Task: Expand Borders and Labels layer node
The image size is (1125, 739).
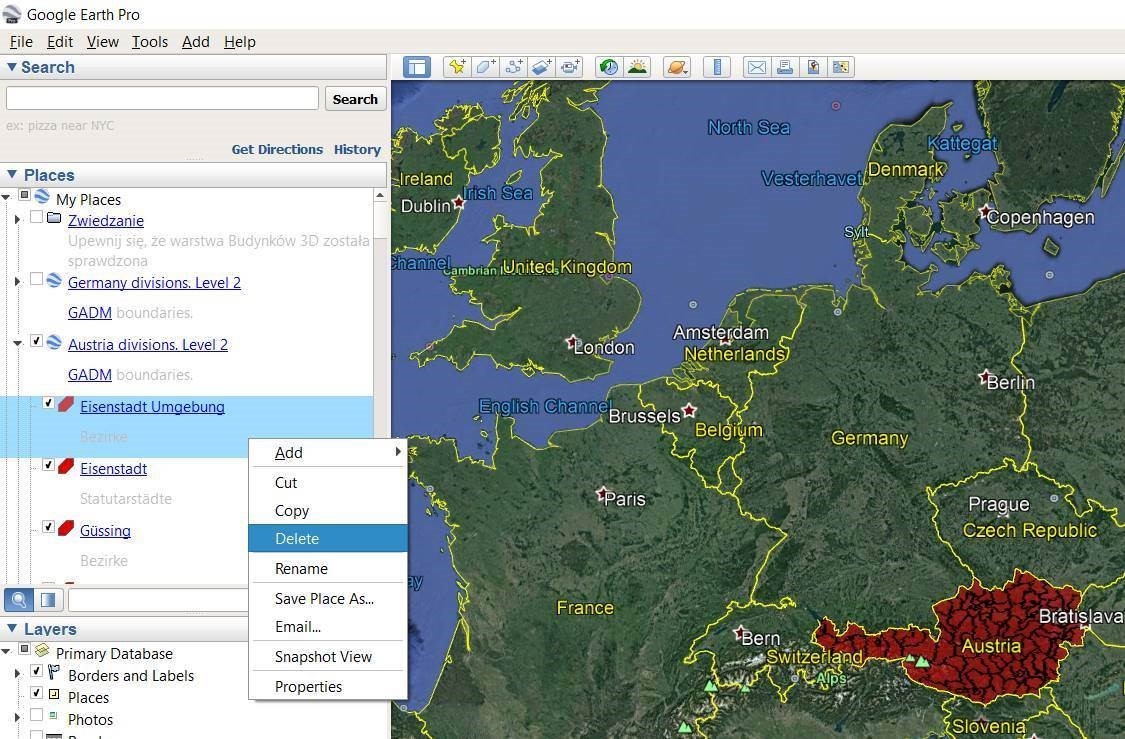Action: pyautogui.click(x=17, y=674)
